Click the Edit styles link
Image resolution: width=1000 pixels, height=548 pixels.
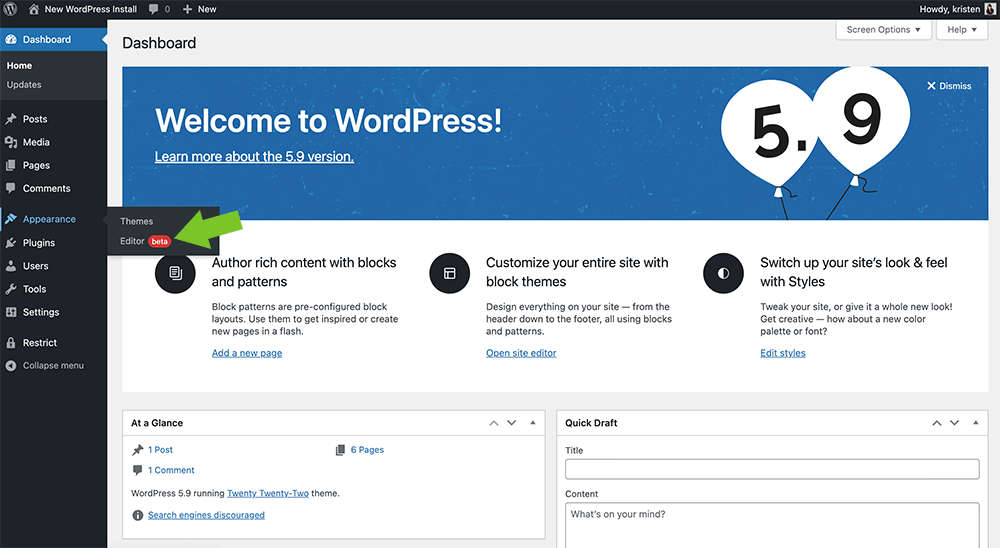click(783, 353)
